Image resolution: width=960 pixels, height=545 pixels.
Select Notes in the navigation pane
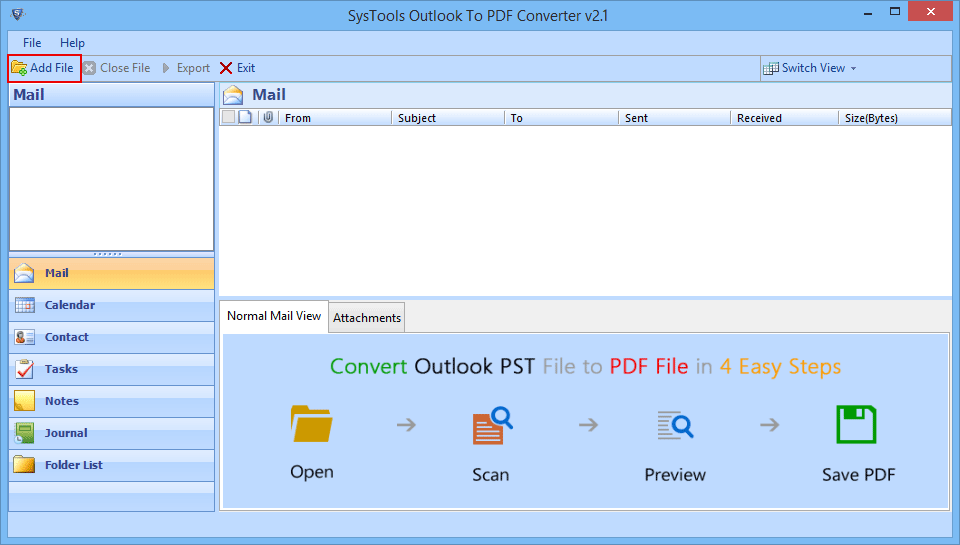click(x=111, y=401)
